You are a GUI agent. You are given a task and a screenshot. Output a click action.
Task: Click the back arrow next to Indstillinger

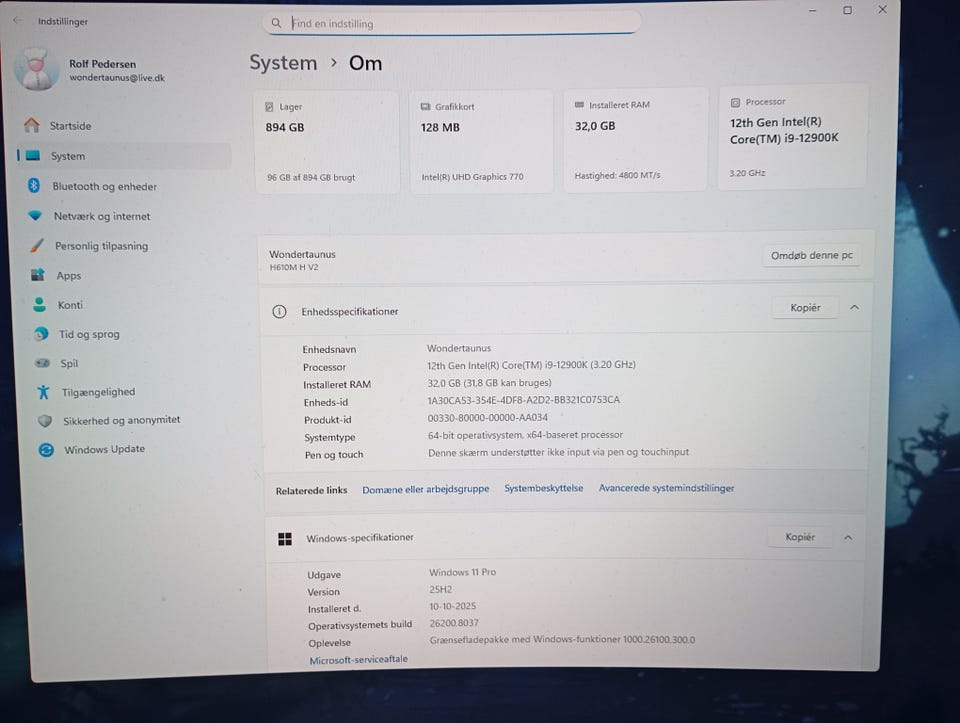[18, 20]
